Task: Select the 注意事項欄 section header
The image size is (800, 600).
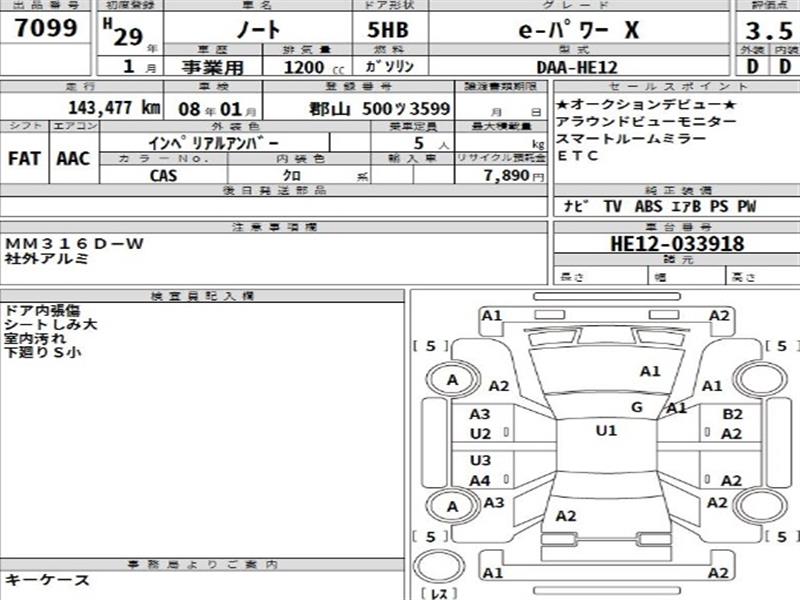Action: click(274, 227)
